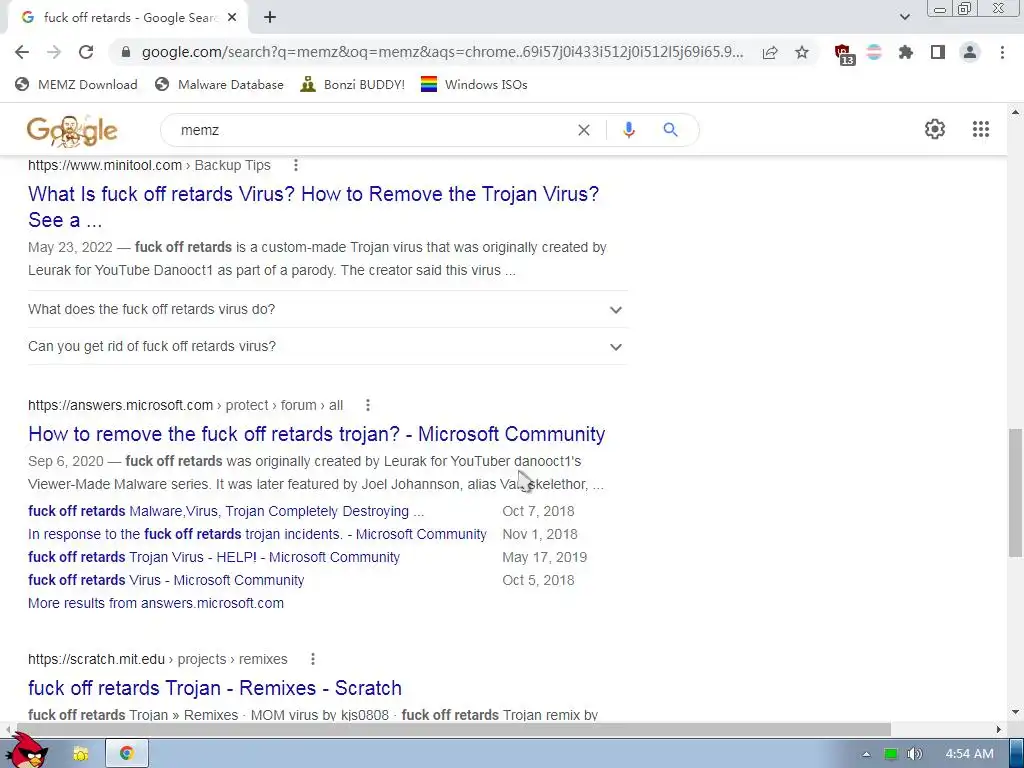Viewport: 1024px width, 768px height.
Task: Start voice search with the microphone
Action: click(629, 130)
